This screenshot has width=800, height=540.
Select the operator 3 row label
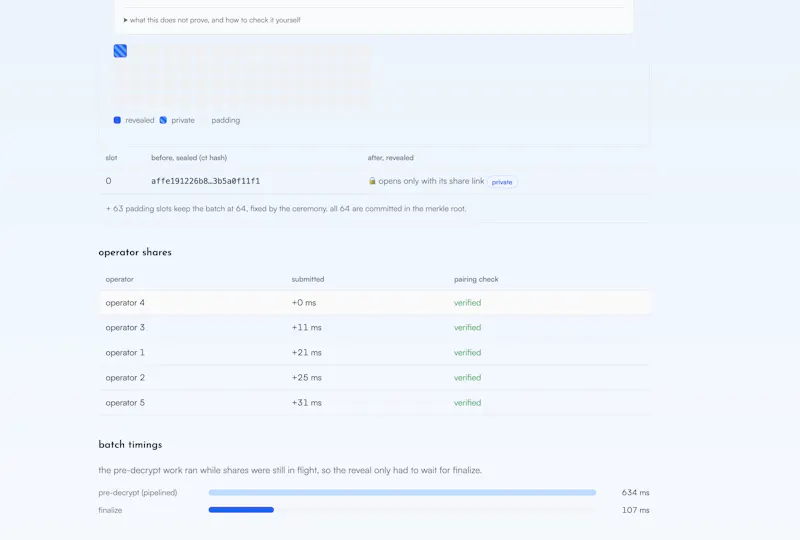tap(125, 328)
